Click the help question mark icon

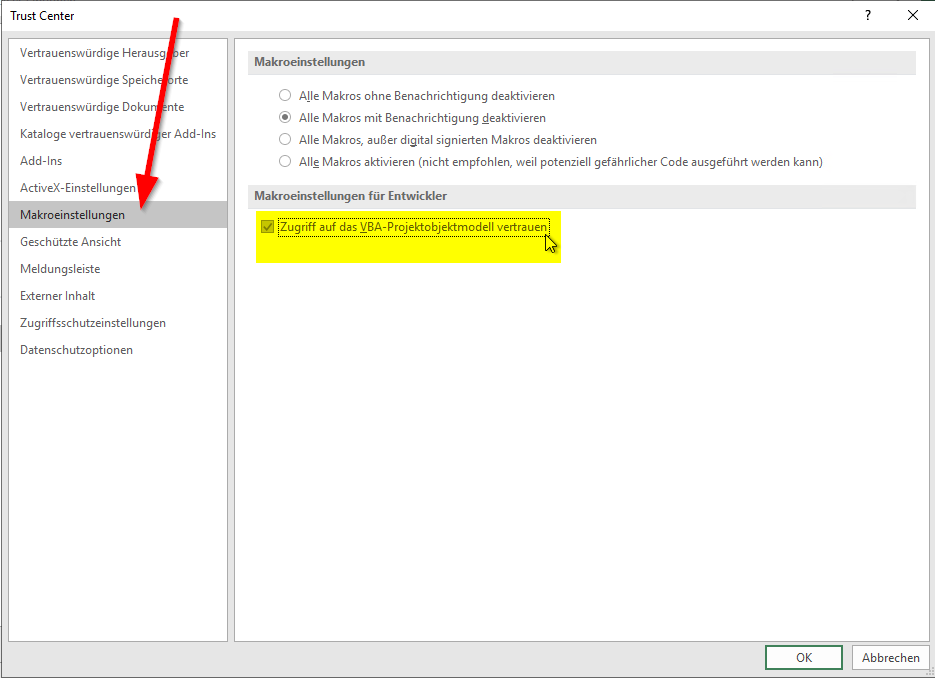point(867,15)
